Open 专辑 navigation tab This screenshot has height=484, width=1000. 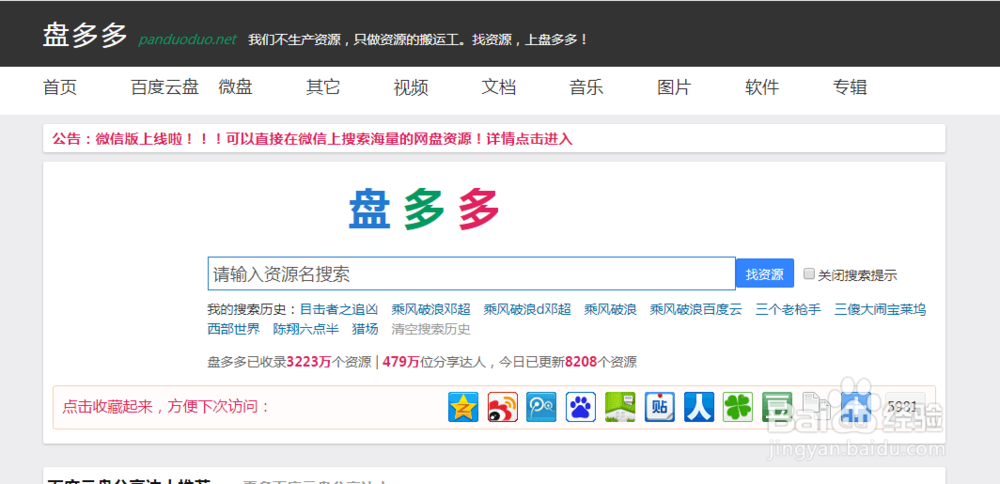[x=850, y=87]
